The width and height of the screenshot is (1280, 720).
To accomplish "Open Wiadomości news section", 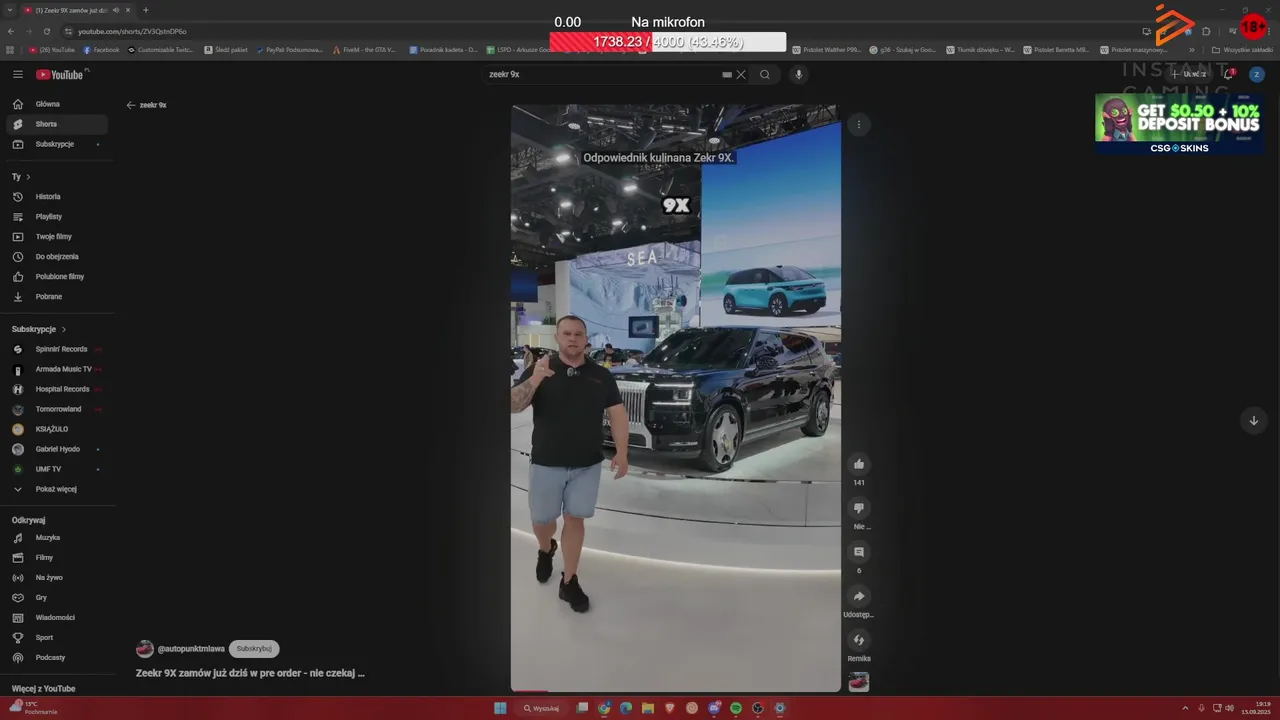I will (x=57, y=618).
